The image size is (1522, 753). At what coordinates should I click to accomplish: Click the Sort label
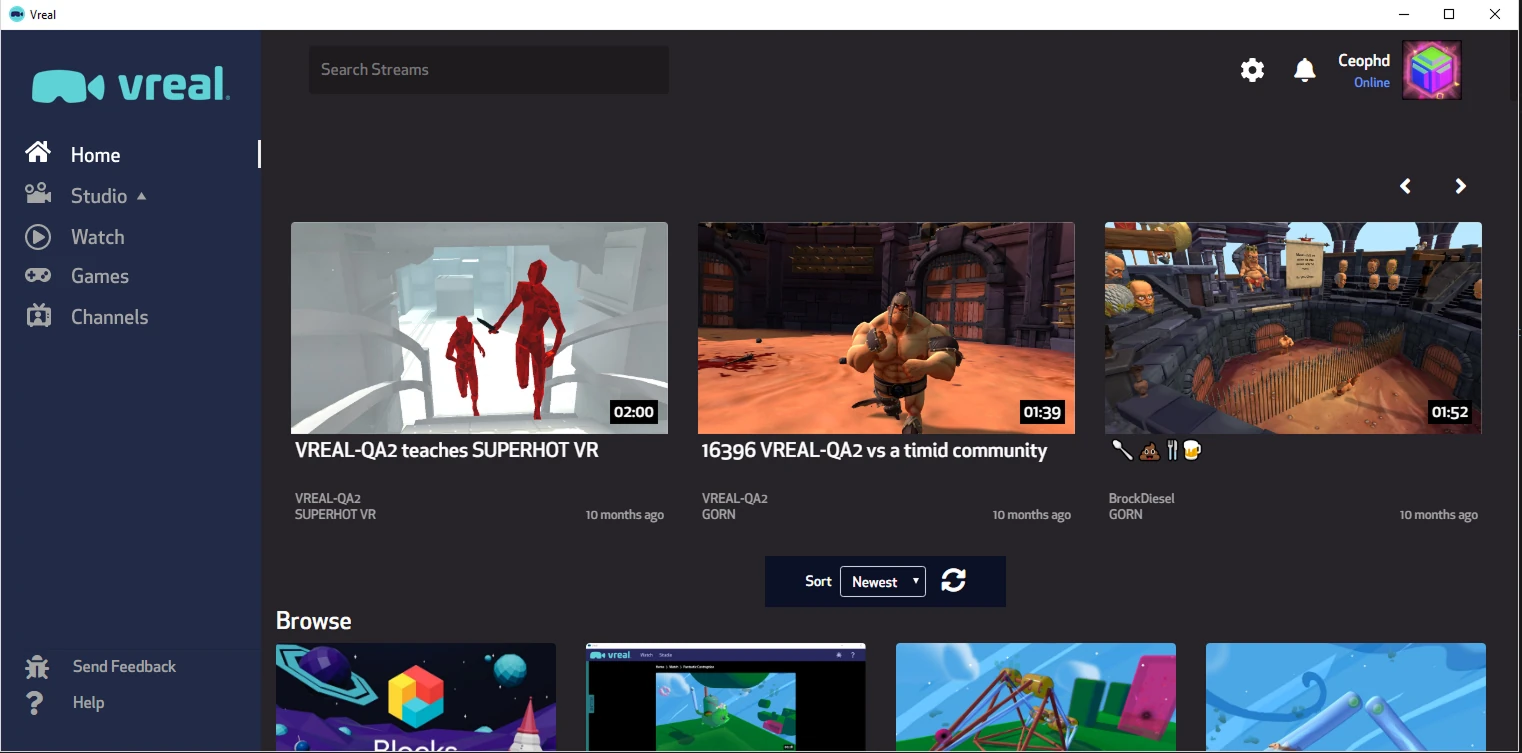(818, 581)
